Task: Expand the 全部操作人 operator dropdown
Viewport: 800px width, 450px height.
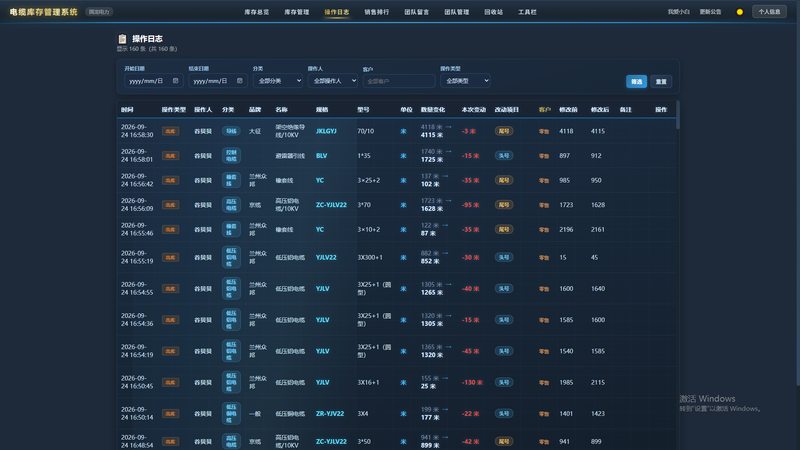Action: pyautogui.click(x=333, y=81)
